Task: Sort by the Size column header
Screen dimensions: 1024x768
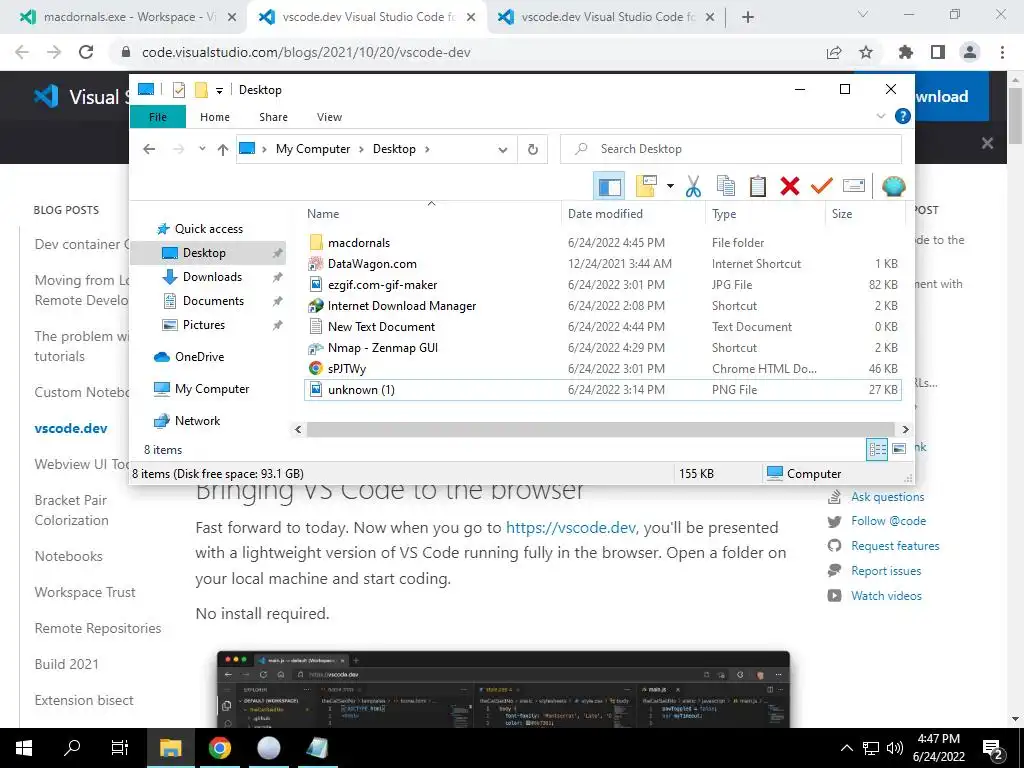Action: [865, 214]
